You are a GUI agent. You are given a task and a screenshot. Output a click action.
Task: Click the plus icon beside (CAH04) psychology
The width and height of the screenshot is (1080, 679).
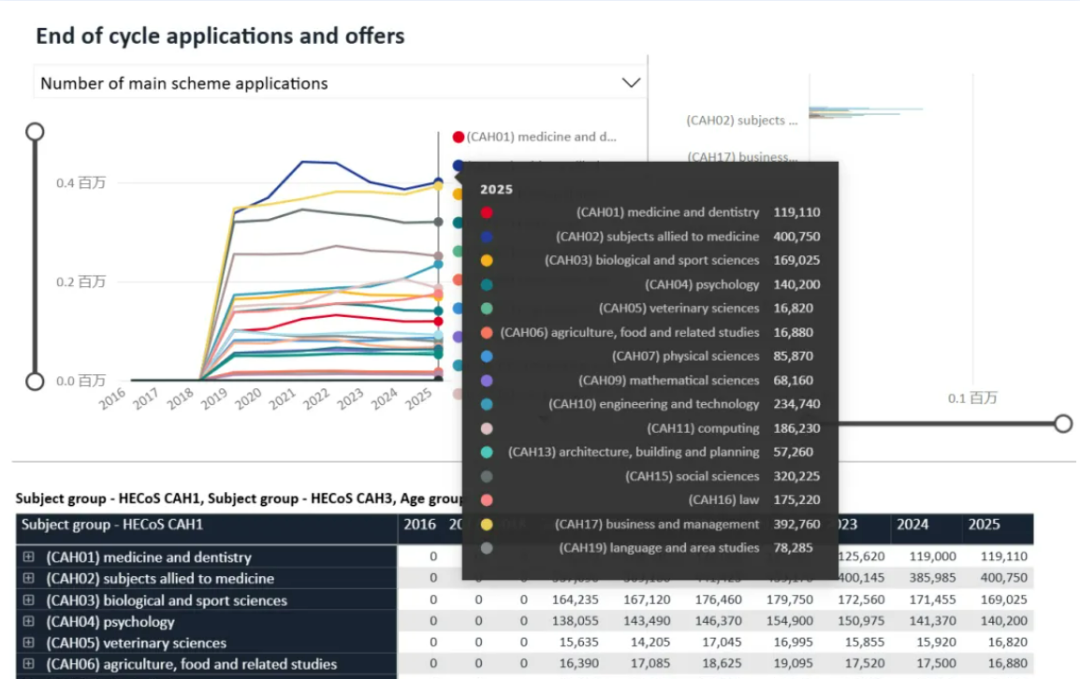tap(29, 622)
